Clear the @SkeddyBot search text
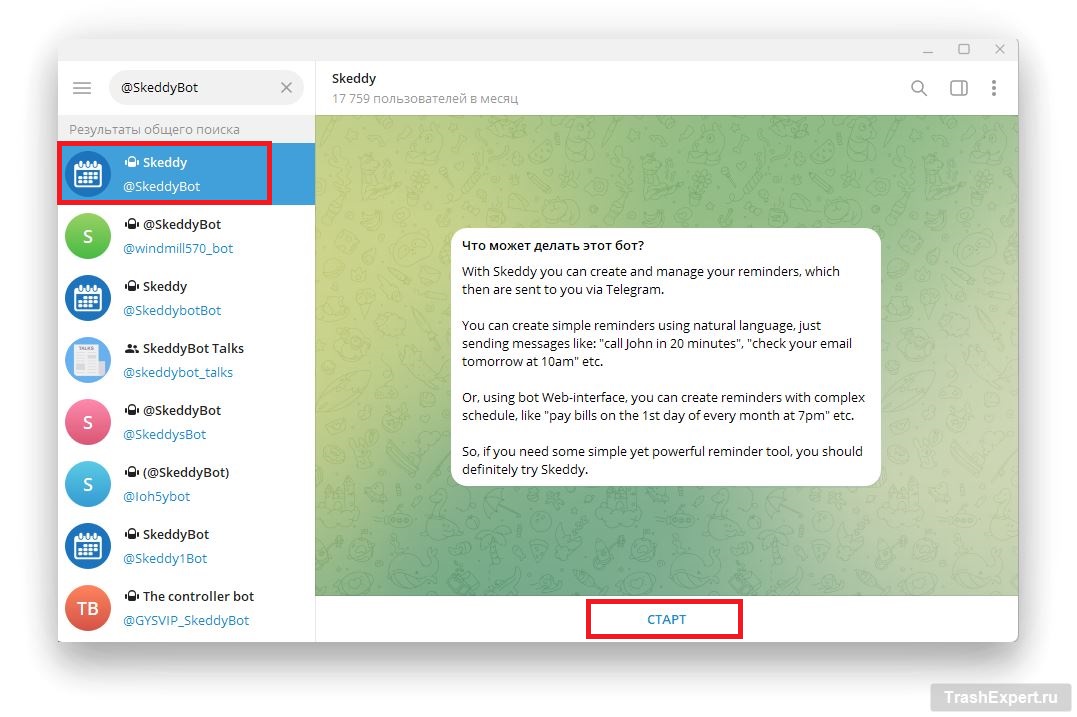This screenshot has width=1077, height=717. pos(286,88)
